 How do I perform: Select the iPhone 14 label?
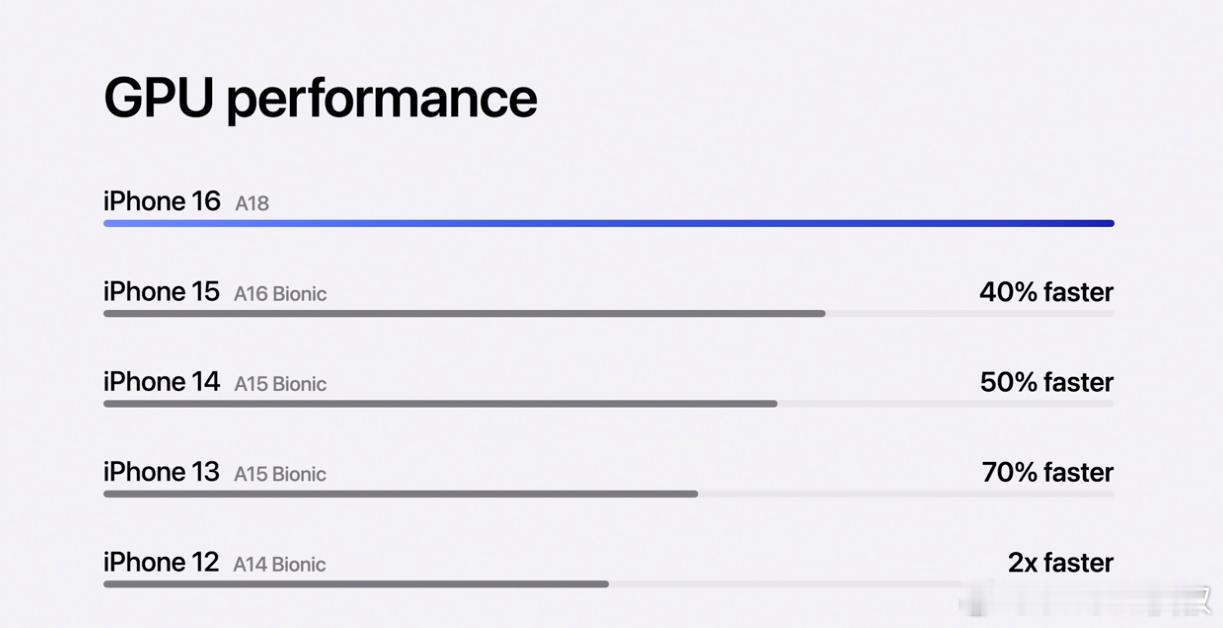coord(162,382)
